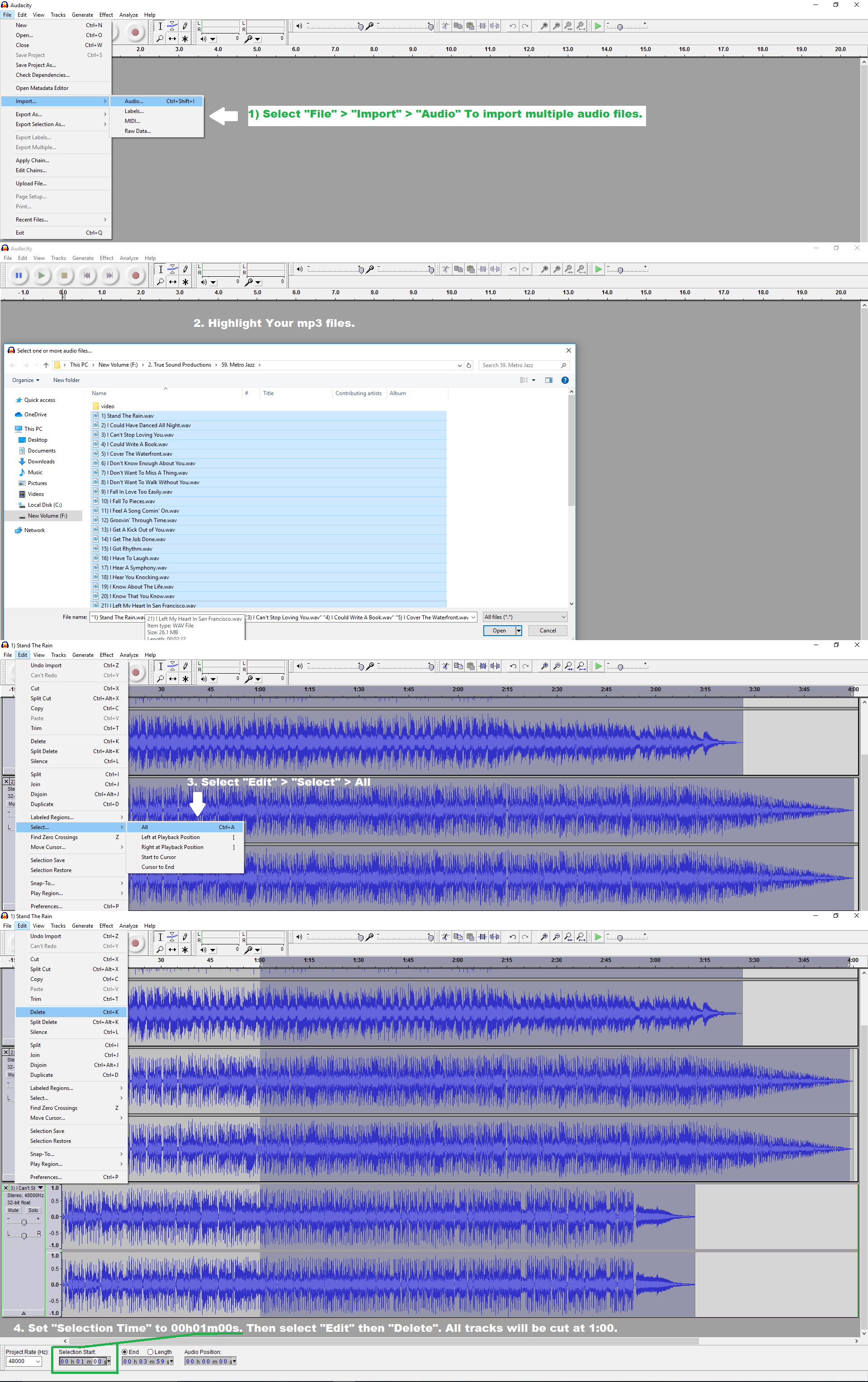
Task: Click the Pause transport button
Action: (x=19, y=275)
